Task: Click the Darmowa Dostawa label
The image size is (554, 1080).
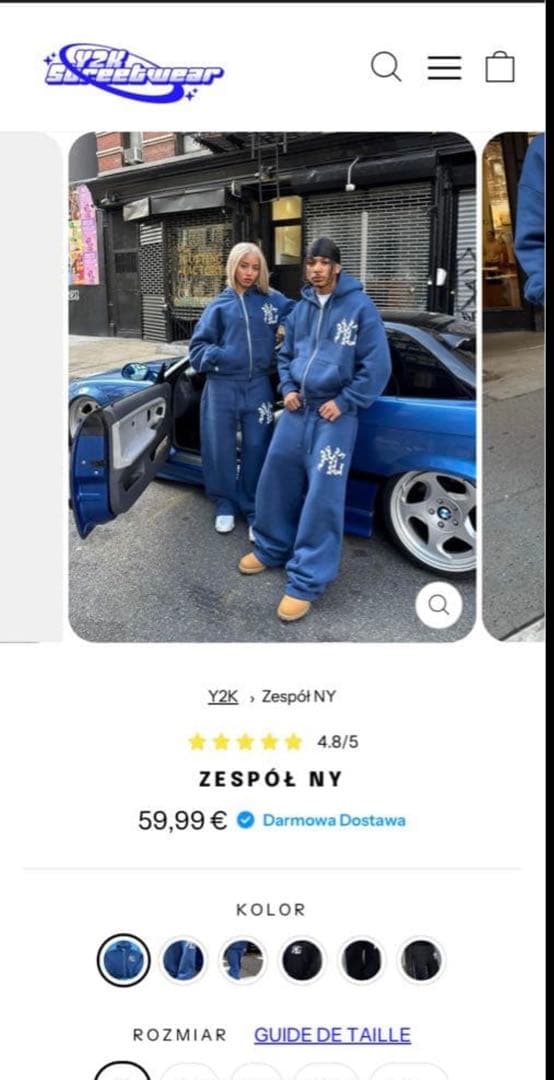Action: [334, 820]
